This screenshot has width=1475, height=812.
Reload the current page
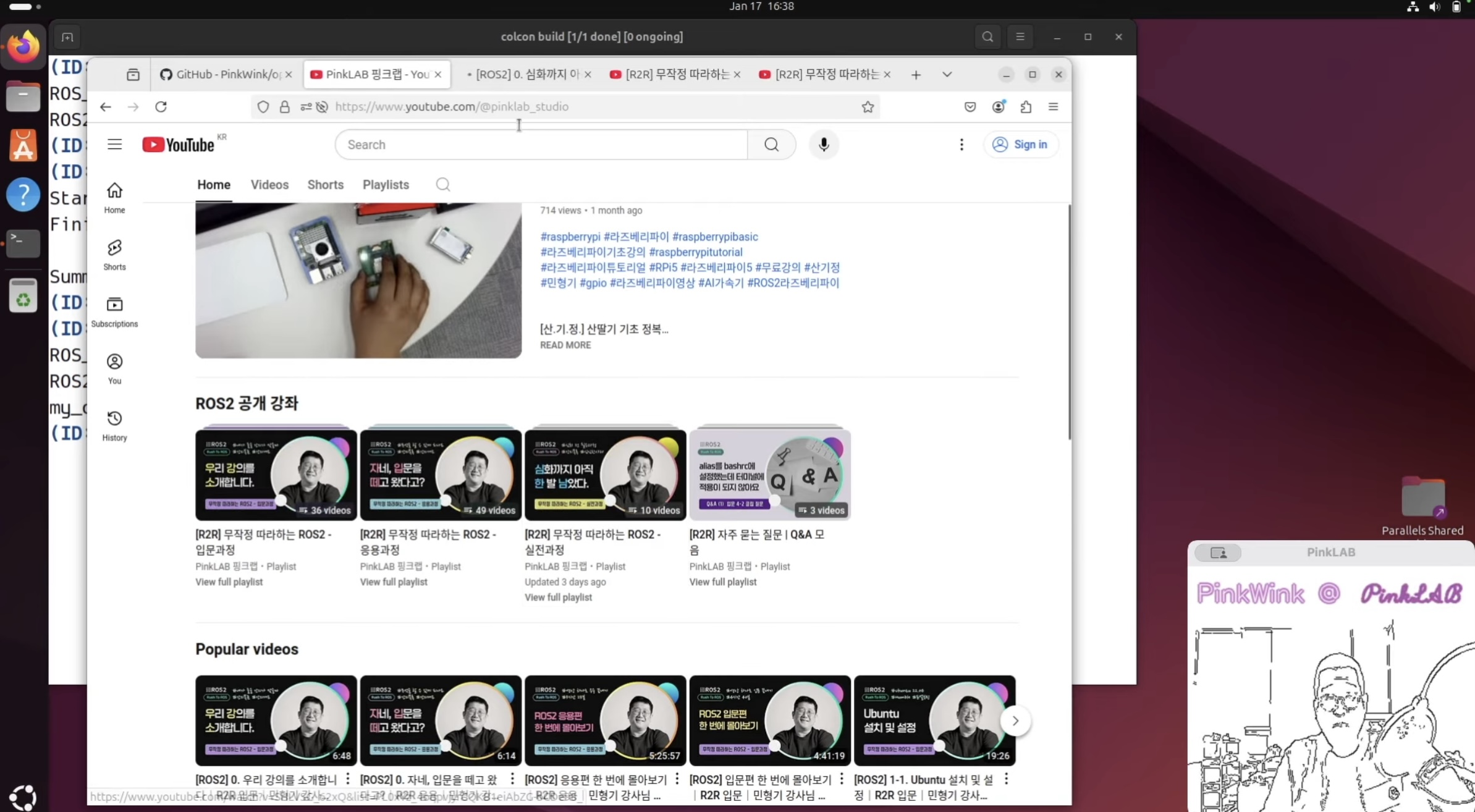point(161,107)
